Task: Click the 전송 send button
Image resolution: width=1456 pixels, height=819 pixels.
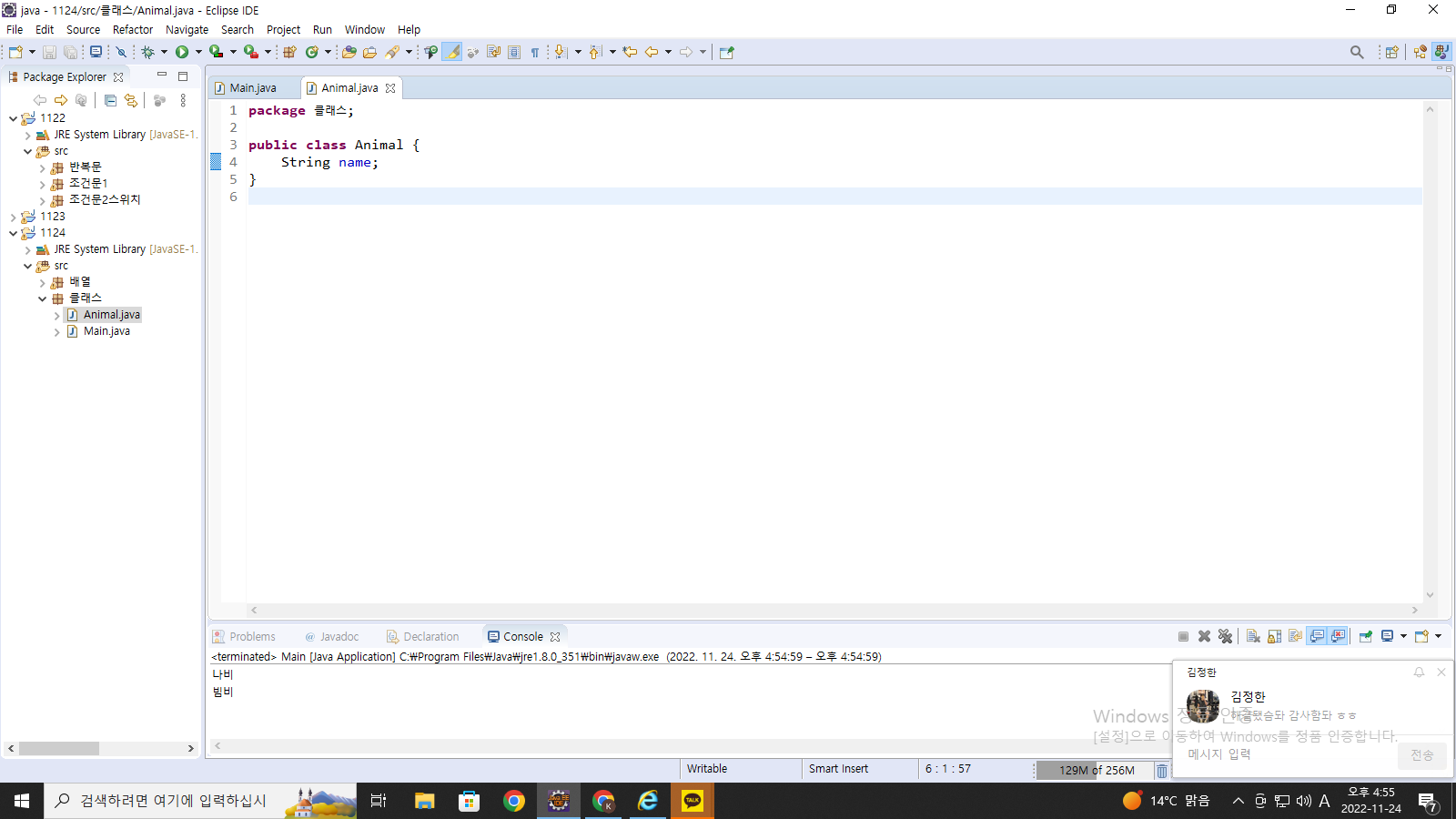Action: tap(1422, 755)
